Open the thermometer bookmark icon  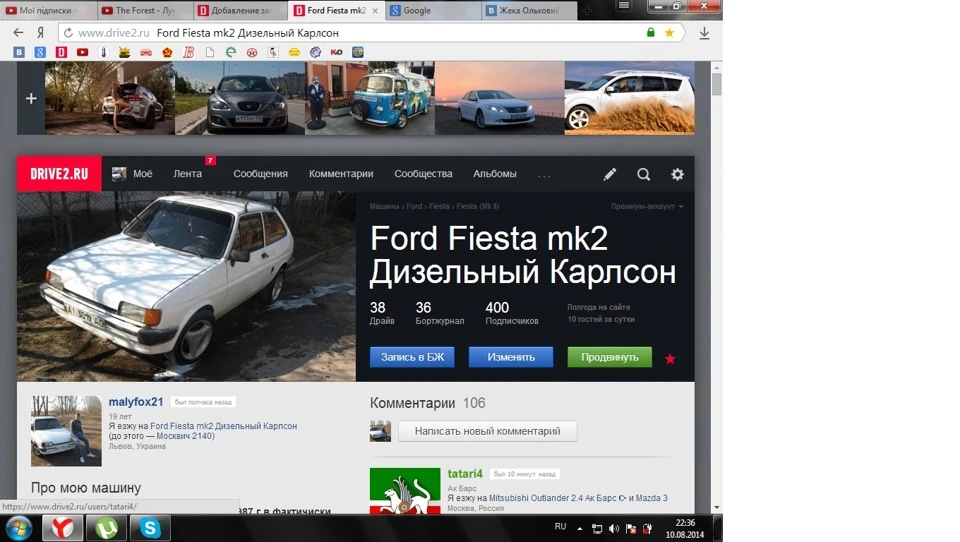(x=103, y=52)
